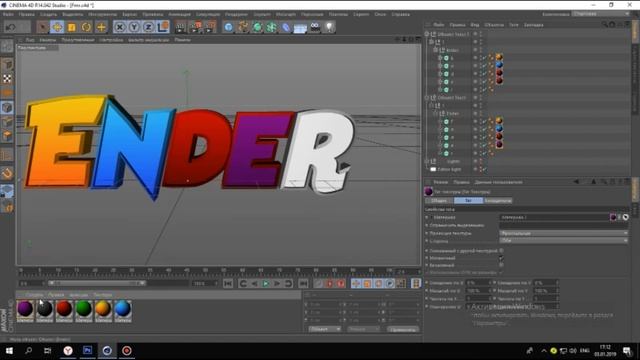640x360 pixels.
Task: Toggle the Tile checkbox in tag properties
Action: tap(501, 258)
